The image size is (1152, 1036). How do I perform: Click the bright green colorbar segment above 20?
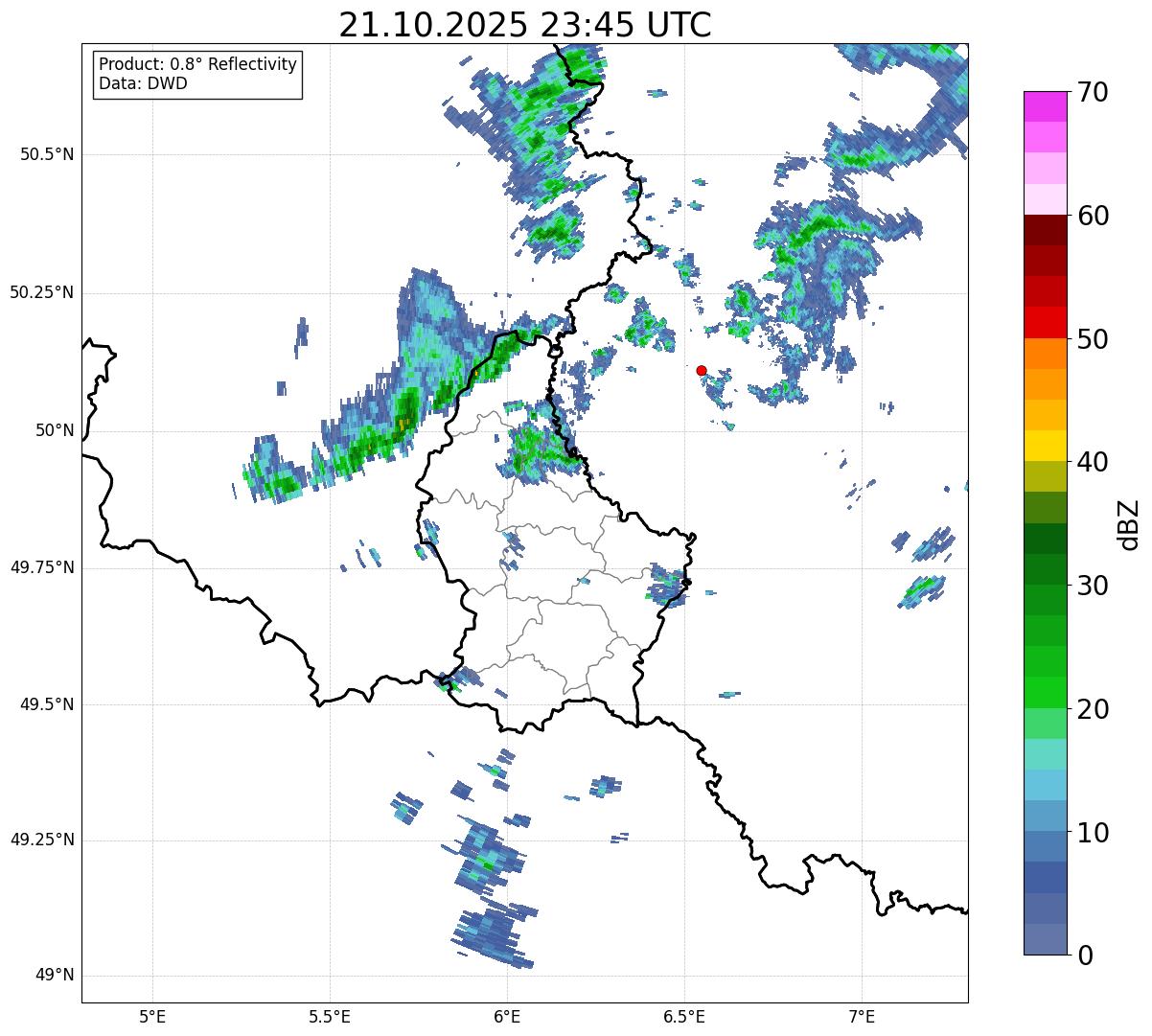click(1045, 693)
